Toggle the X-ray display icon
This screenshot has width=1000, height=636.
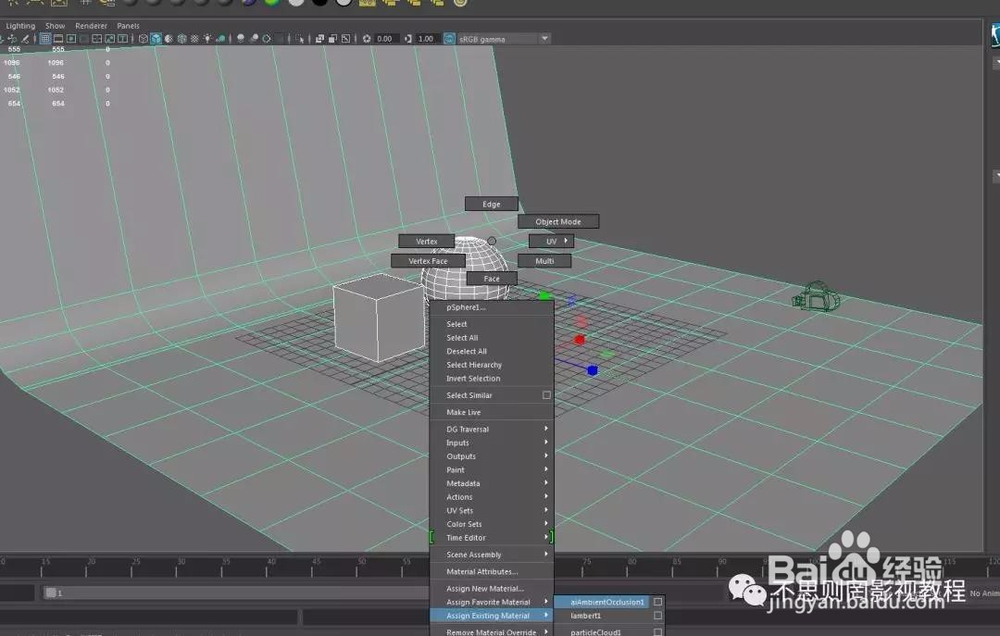coord(320,39)
